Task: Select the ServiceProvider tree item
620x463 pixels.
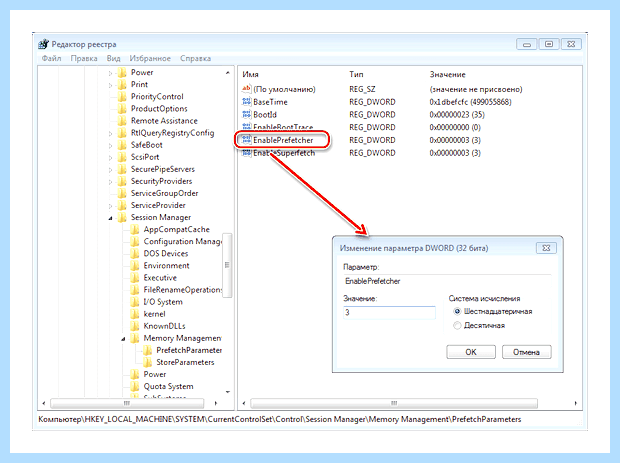Action: click(x=158, y=205)
